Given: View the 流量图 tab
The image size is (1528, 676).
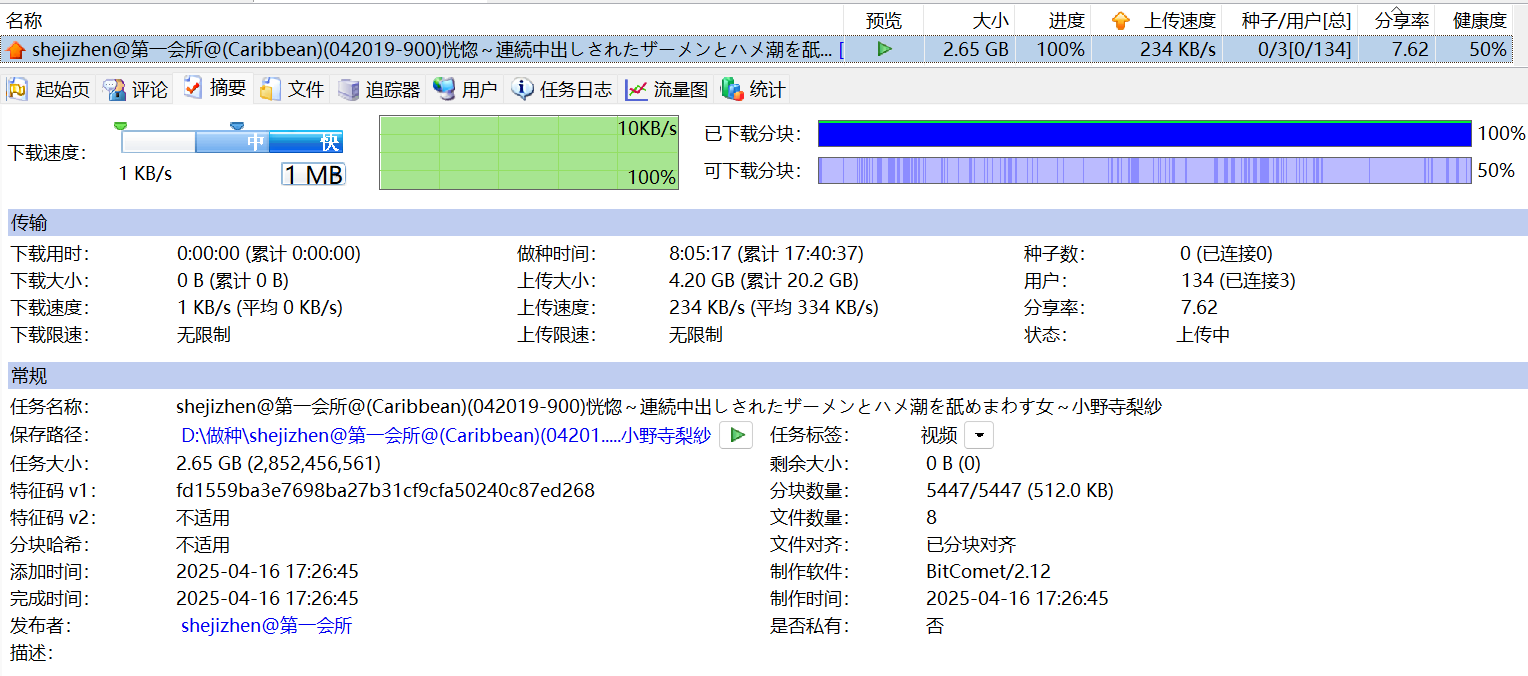Looking at the screenshot, I should pyautogui.click(x=667, y=89).
